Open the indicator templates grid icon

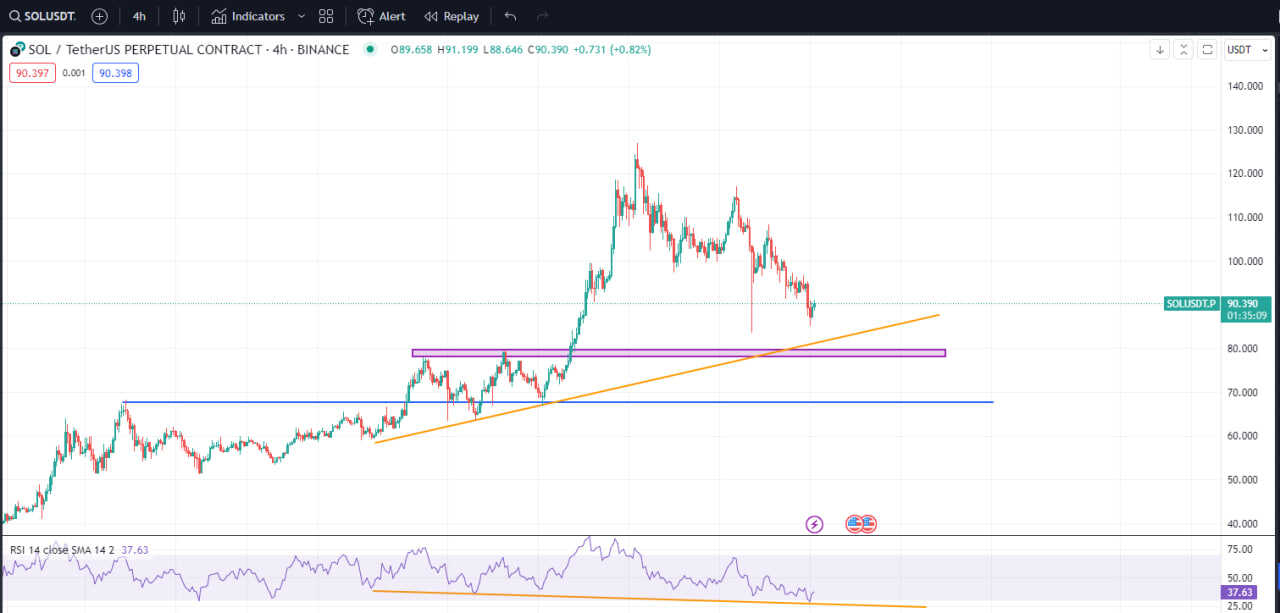(x=326, y=16)
